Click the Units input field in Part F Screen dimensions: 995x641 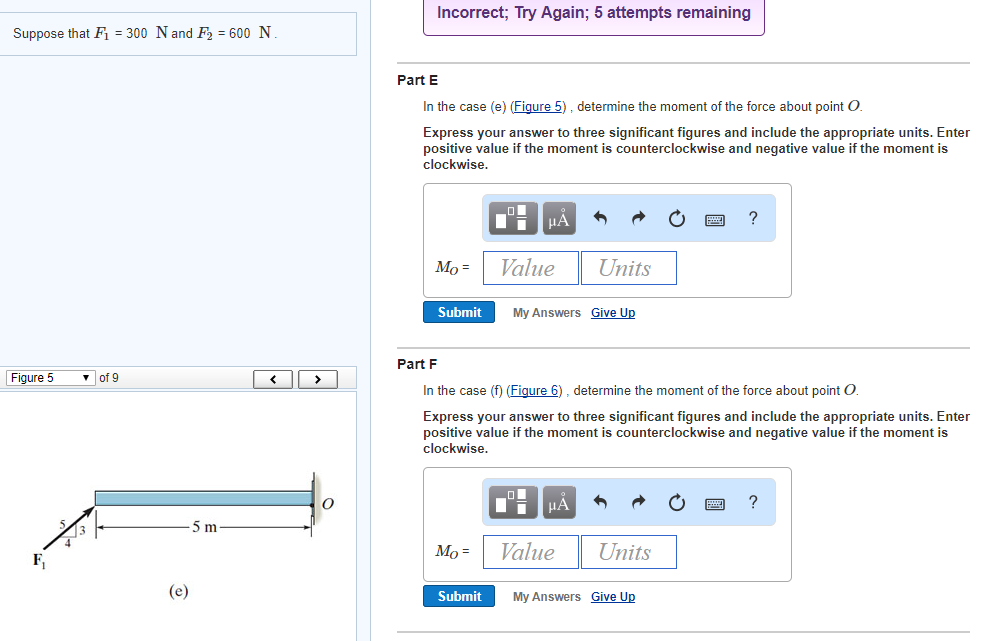tap(628, 551)
